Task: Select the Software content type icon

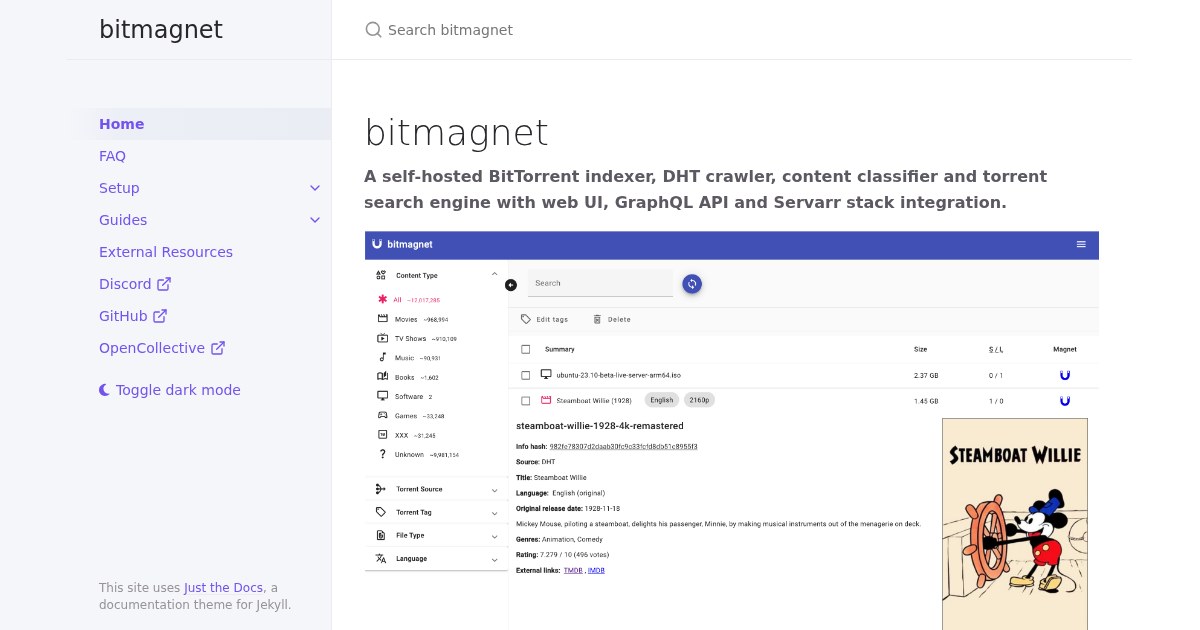Action: tap(382, 396)
